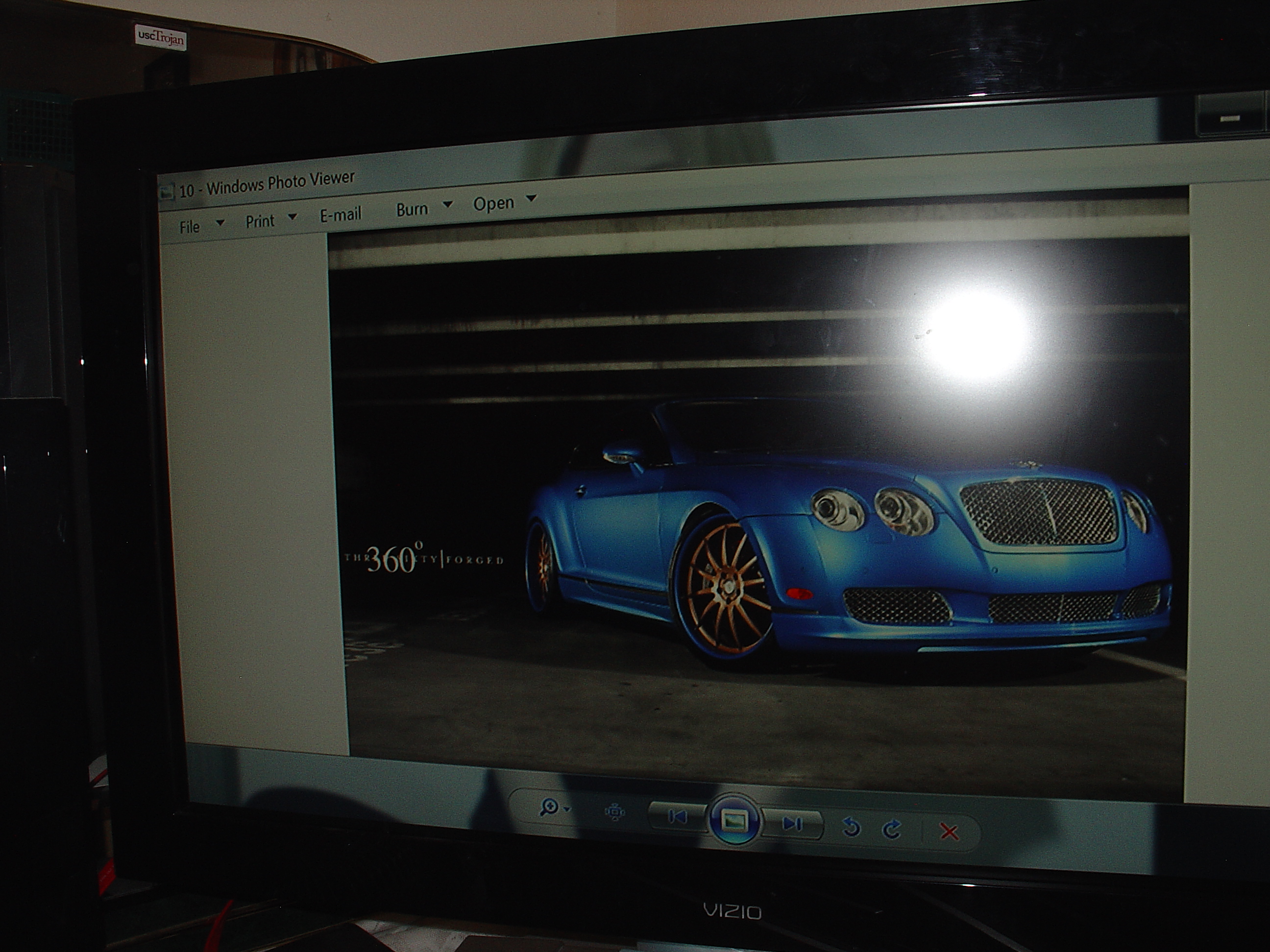Open the Burn menu
Screen dimensions: 1270x952
click(x=412, y=210)
